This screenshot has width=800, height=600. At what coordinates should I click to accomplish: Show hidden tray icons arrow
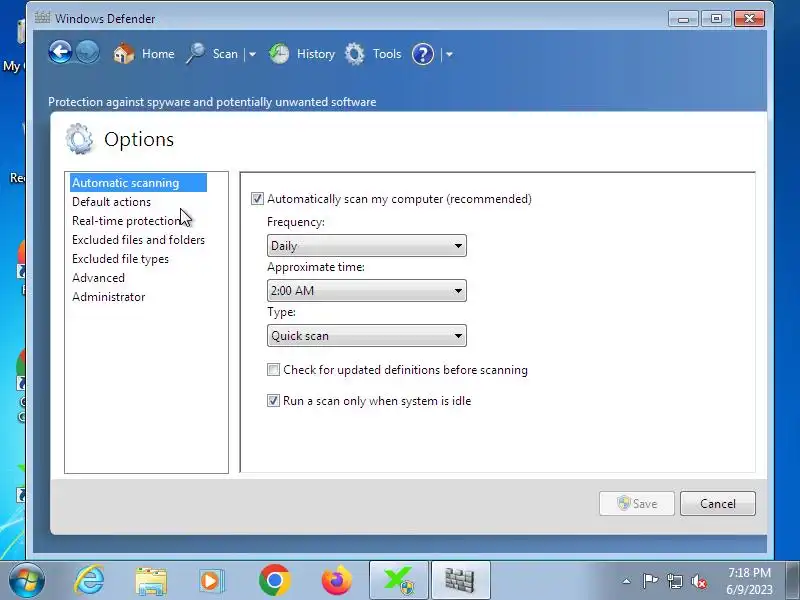627,581
